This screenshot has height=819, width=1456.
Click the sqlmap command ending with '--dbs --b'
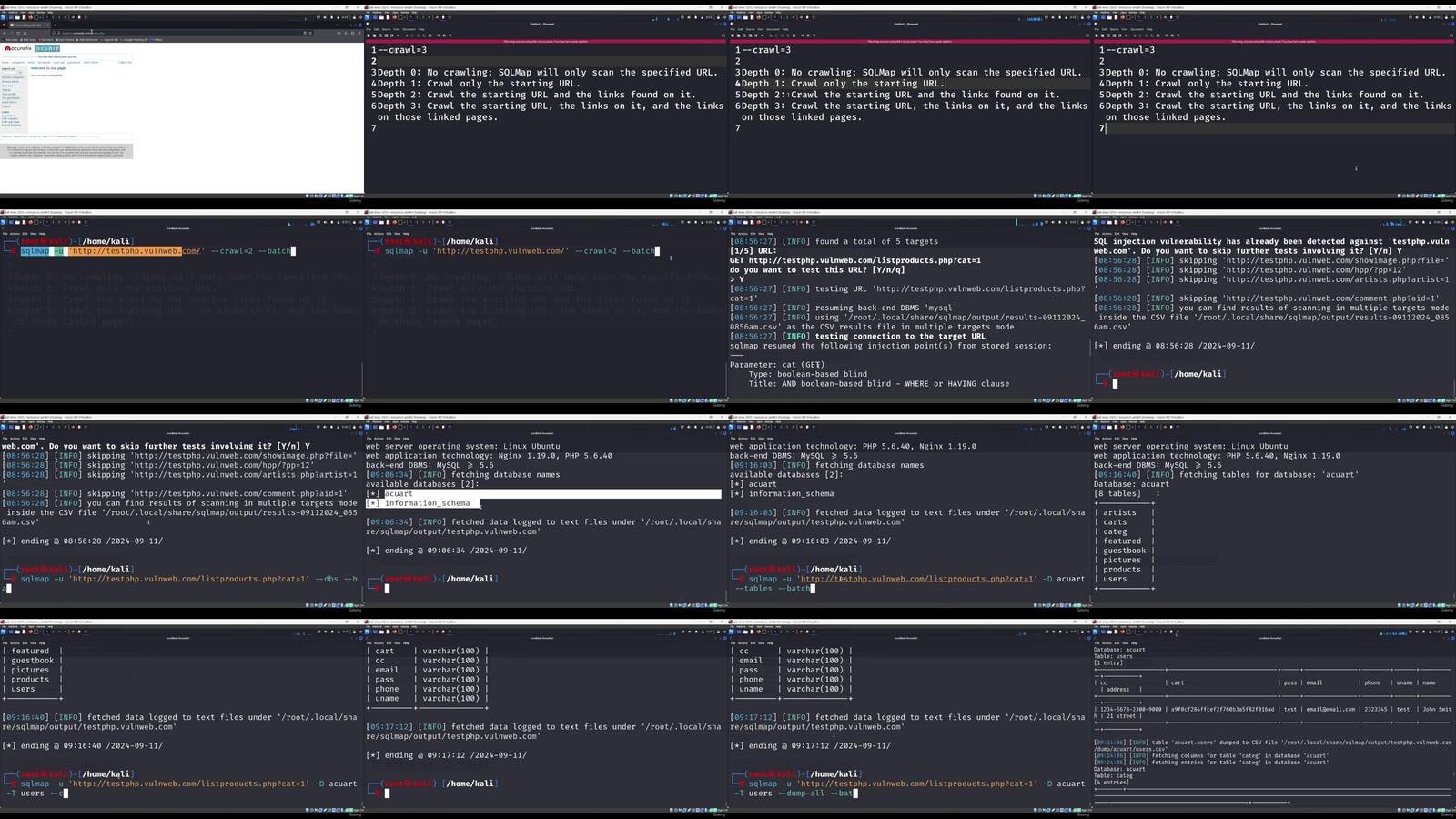click(181, 583)
